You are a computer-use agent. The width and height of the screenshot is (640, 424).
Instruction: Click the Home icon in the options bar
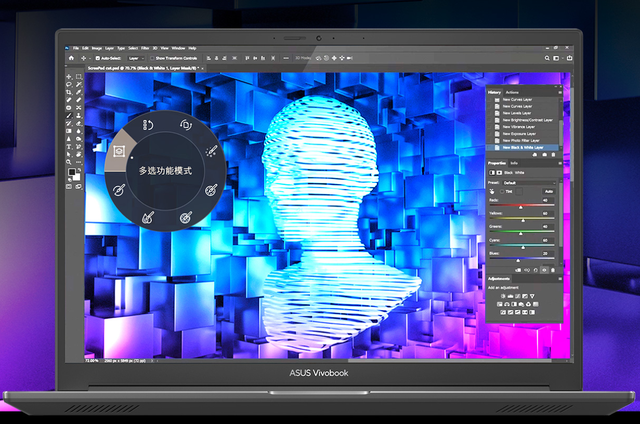click(72, 59)
